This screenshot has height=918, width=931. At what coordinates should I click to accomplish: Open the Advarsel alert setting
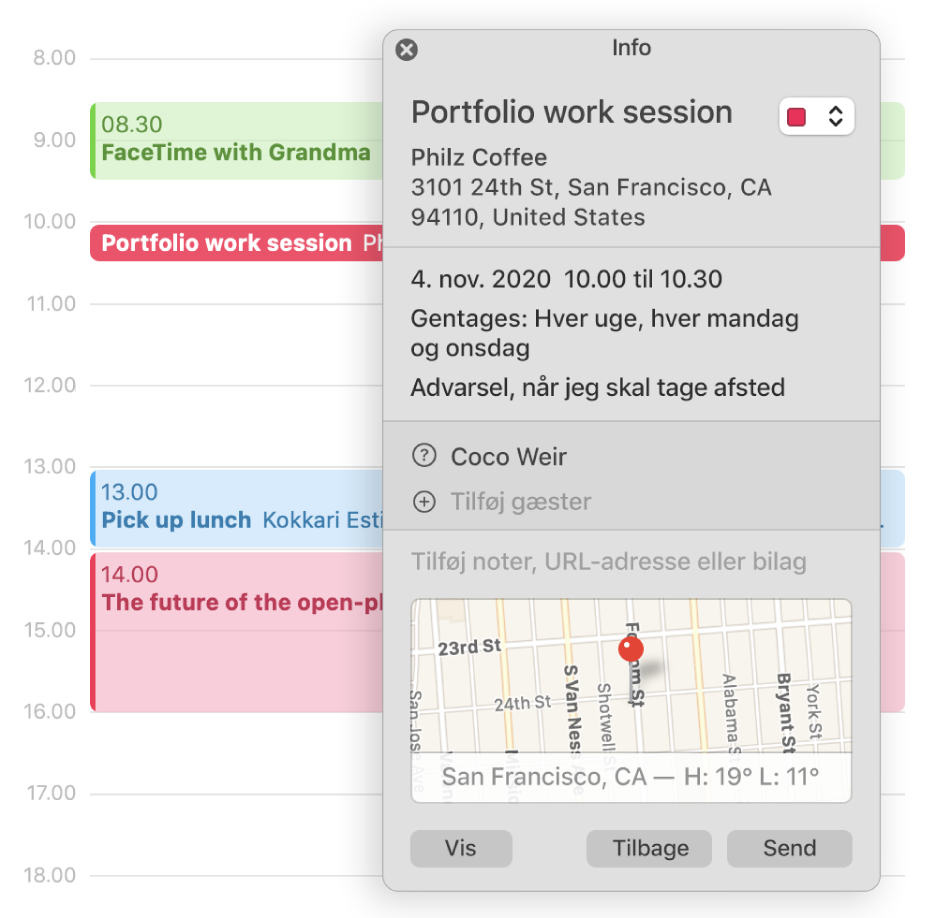[597, 388]
